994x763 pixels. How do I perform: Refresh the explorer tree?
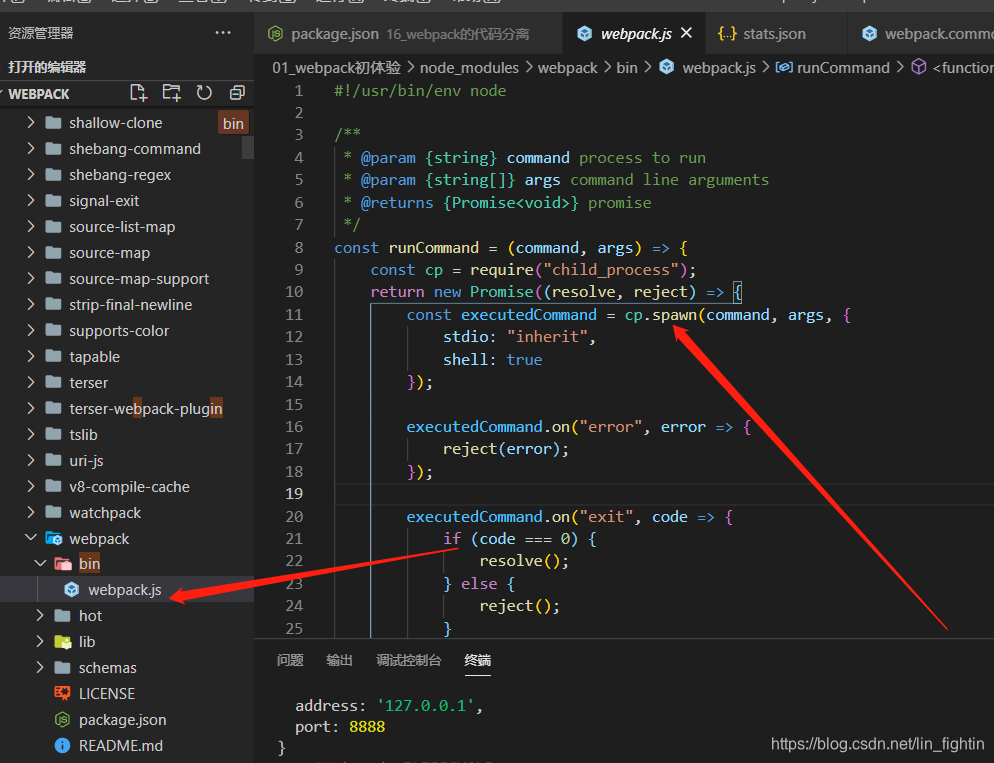point(203,93)
